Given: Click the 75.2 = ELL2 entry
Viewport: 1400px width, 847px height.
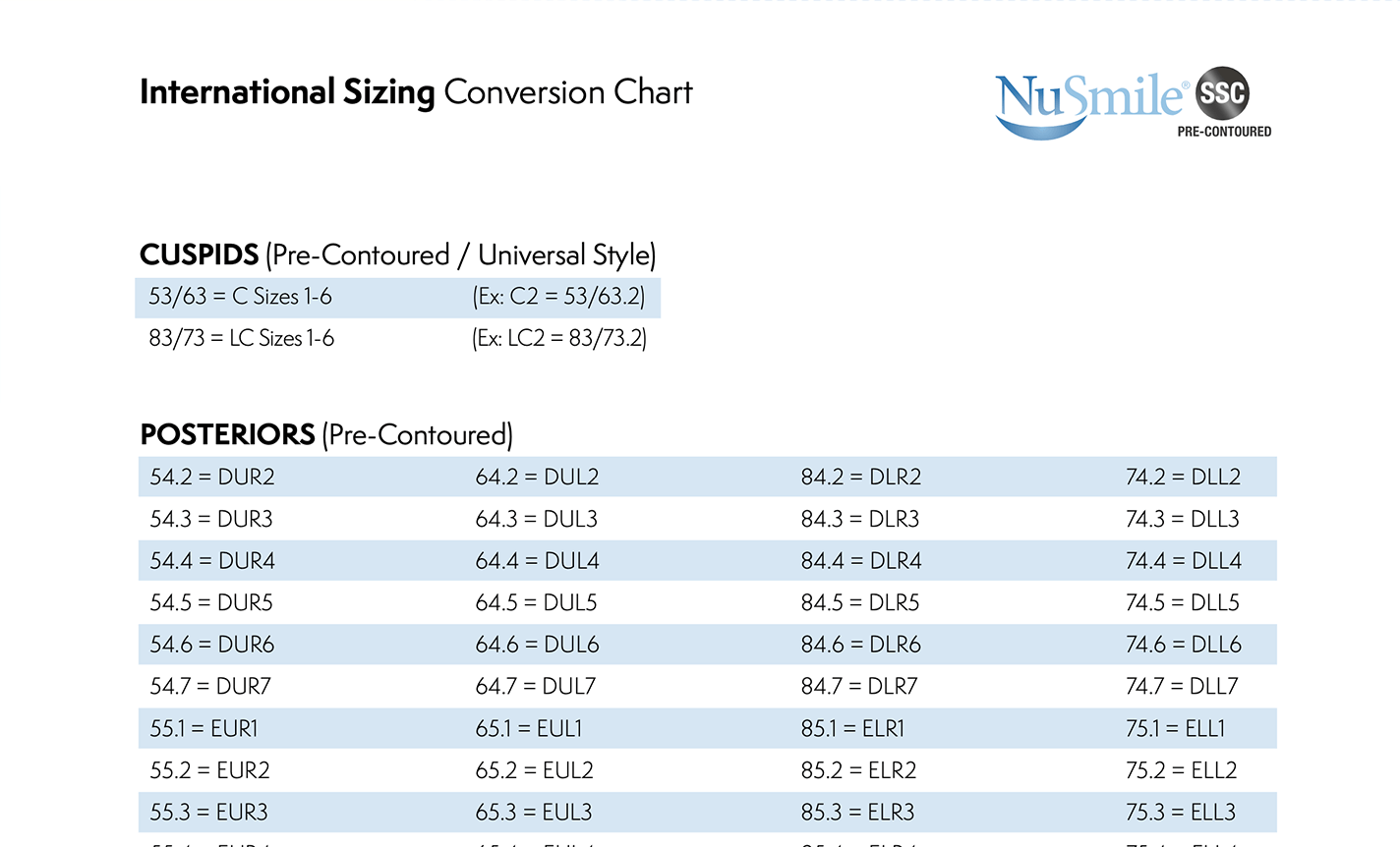Looking at the screenshot, I should (1182, 770).
